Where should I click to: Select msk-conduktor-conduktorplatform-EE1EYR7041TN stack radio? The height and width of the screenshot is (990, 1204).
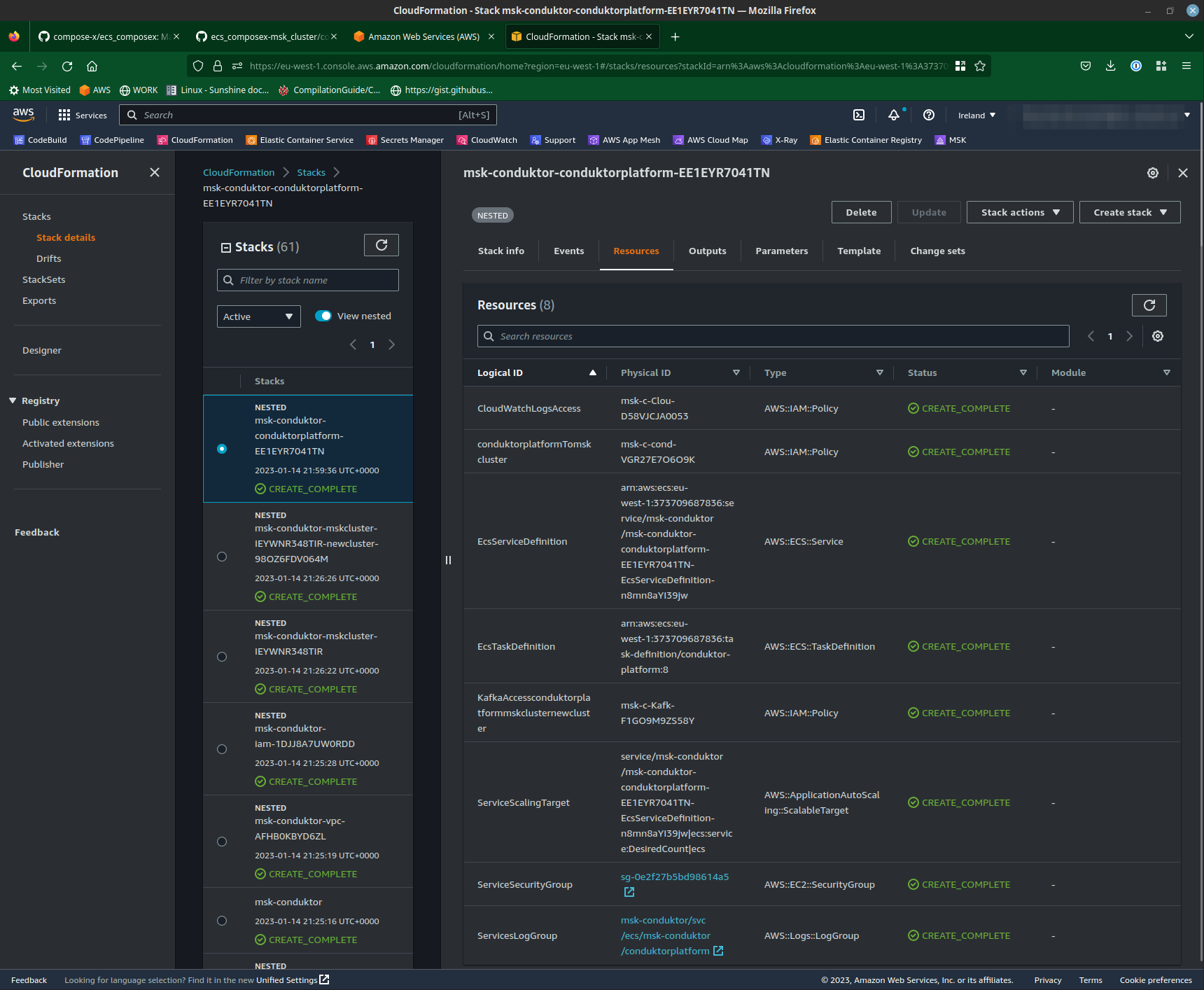tap(222, 449)
